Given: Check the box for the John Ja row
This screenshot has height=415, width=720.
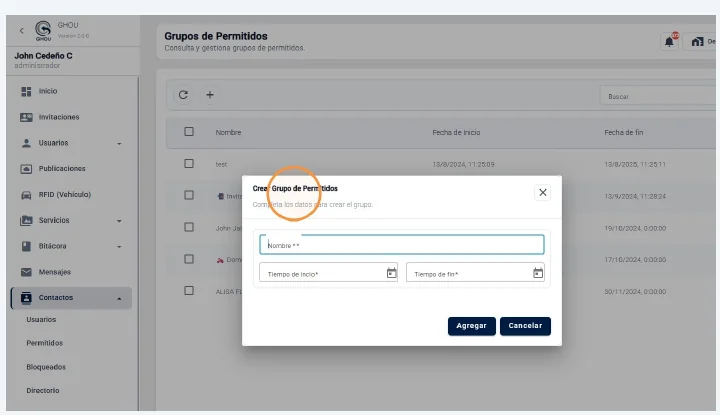Looking at the screenshot, I should 189,227.
